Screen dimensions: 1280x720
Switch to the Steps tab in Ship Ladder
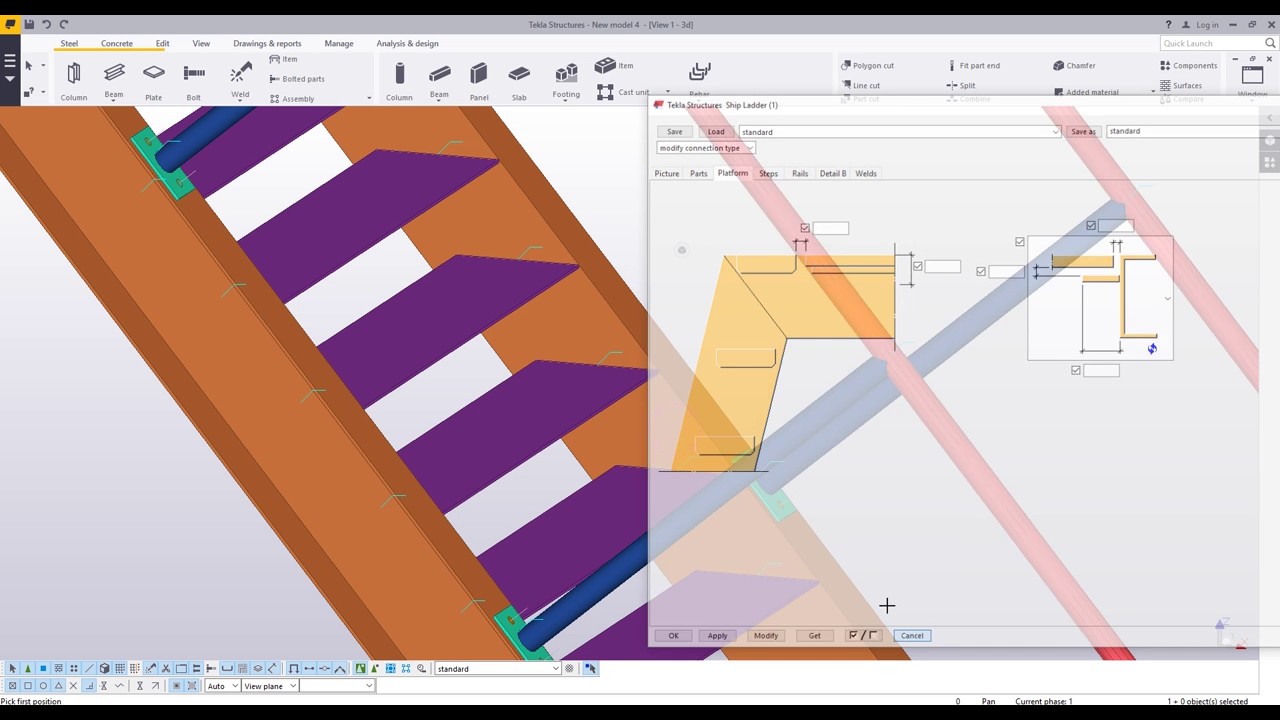point(768,173)
